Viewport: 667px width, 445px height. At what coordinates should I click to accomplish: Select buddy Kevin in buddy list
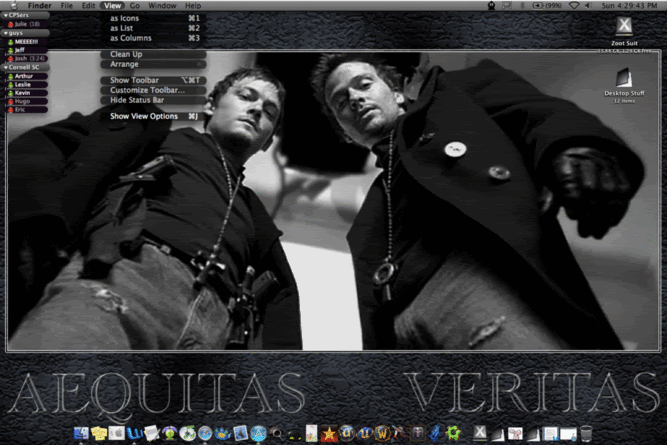(23, 93)
